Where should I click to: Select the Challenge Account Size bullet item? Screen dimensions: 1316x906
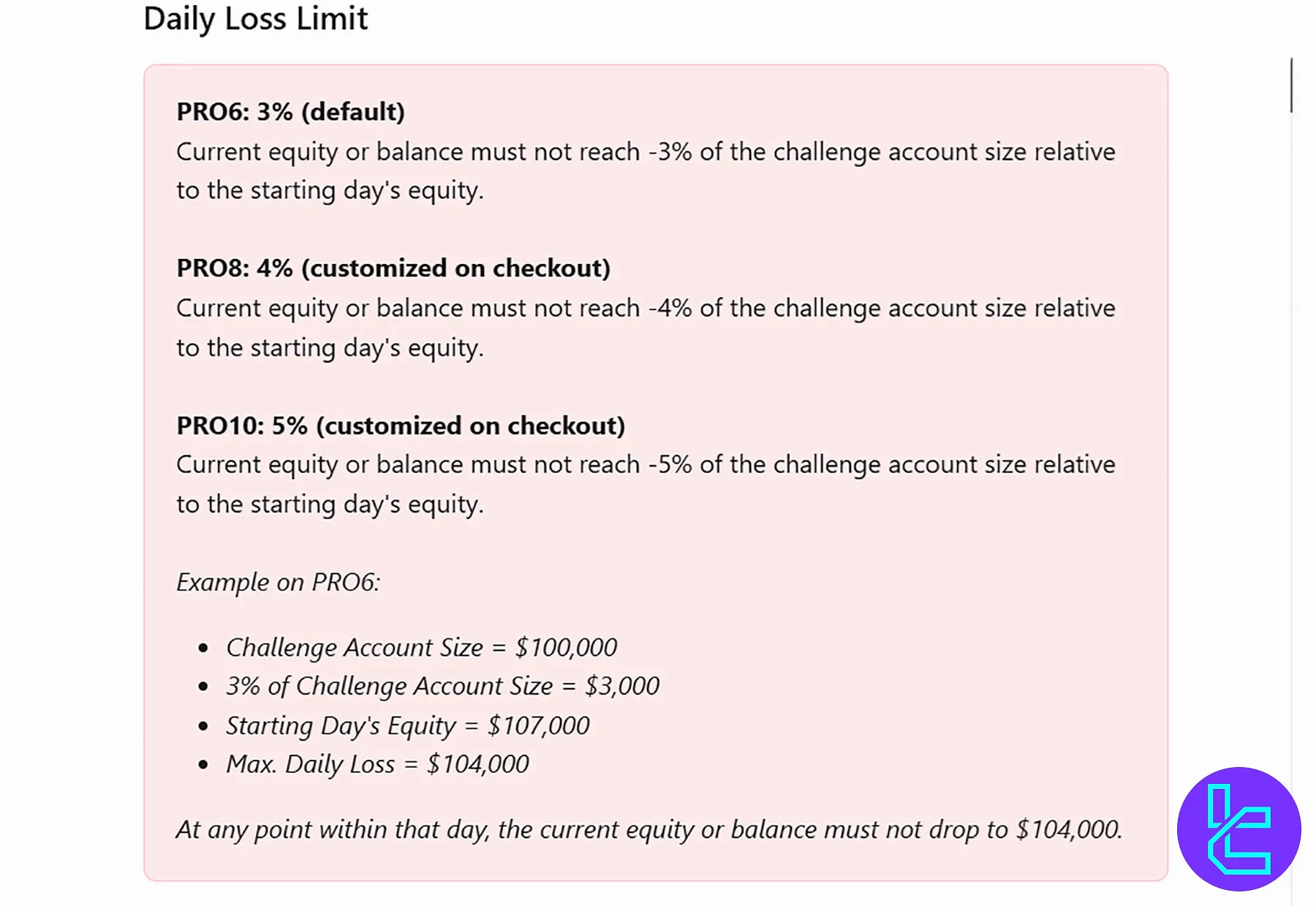pos(421,647)
